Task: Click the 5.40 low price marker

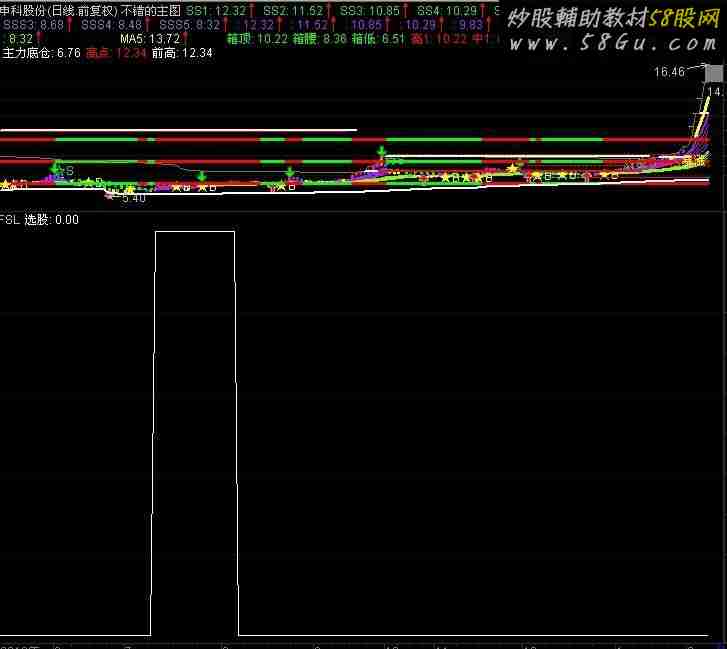Action: (134, 198)
